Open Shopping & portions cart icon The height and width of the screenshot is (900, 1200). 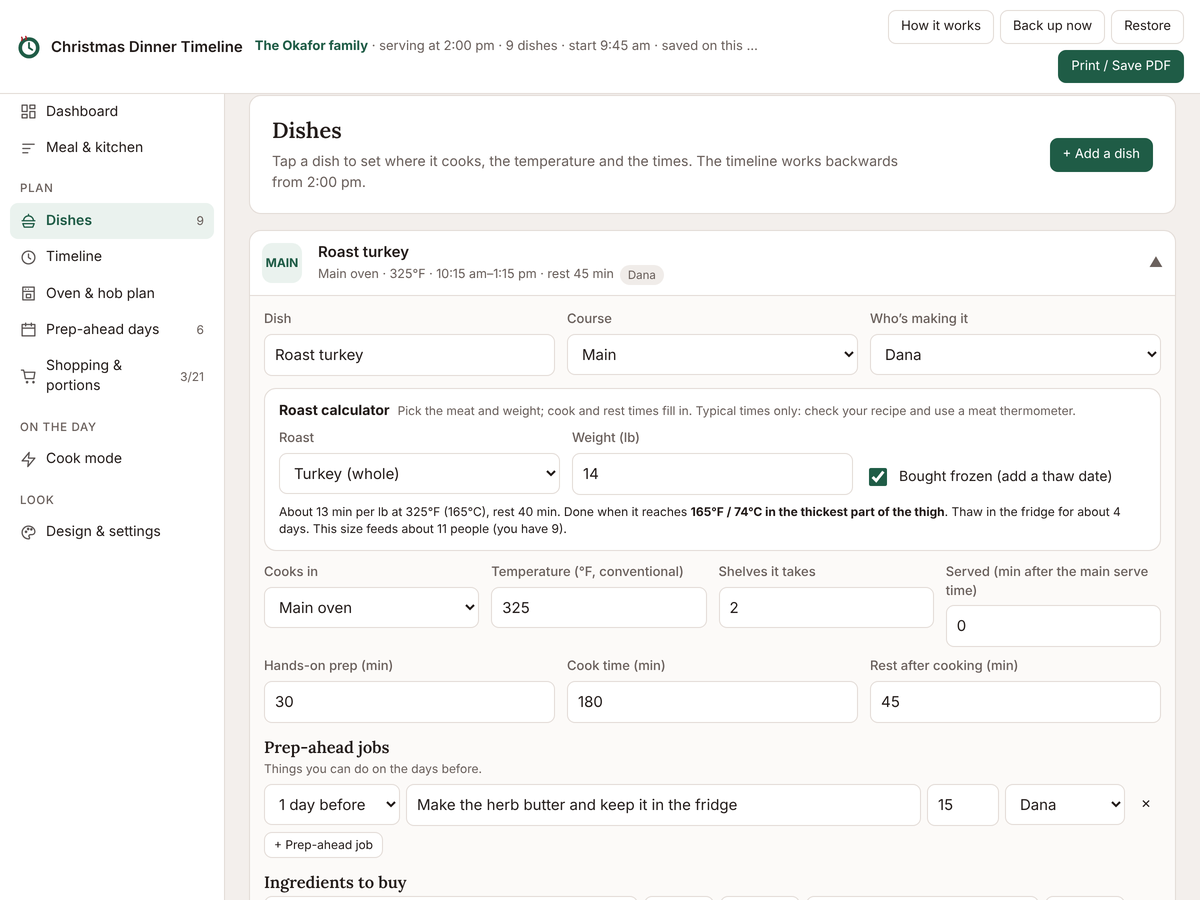(x=28, y=376)
